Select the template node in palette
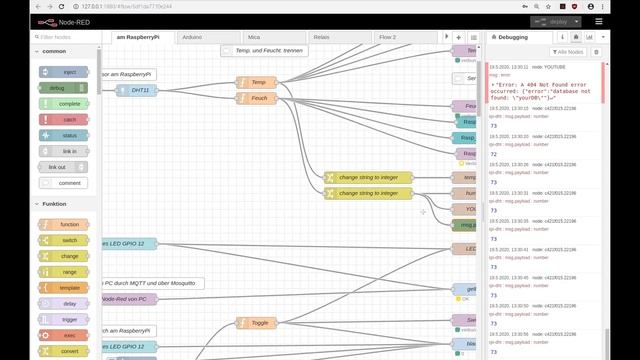Image resolution: width=640 pixels, height=360 pixels. pyautogui.click(x=63, y=288)
